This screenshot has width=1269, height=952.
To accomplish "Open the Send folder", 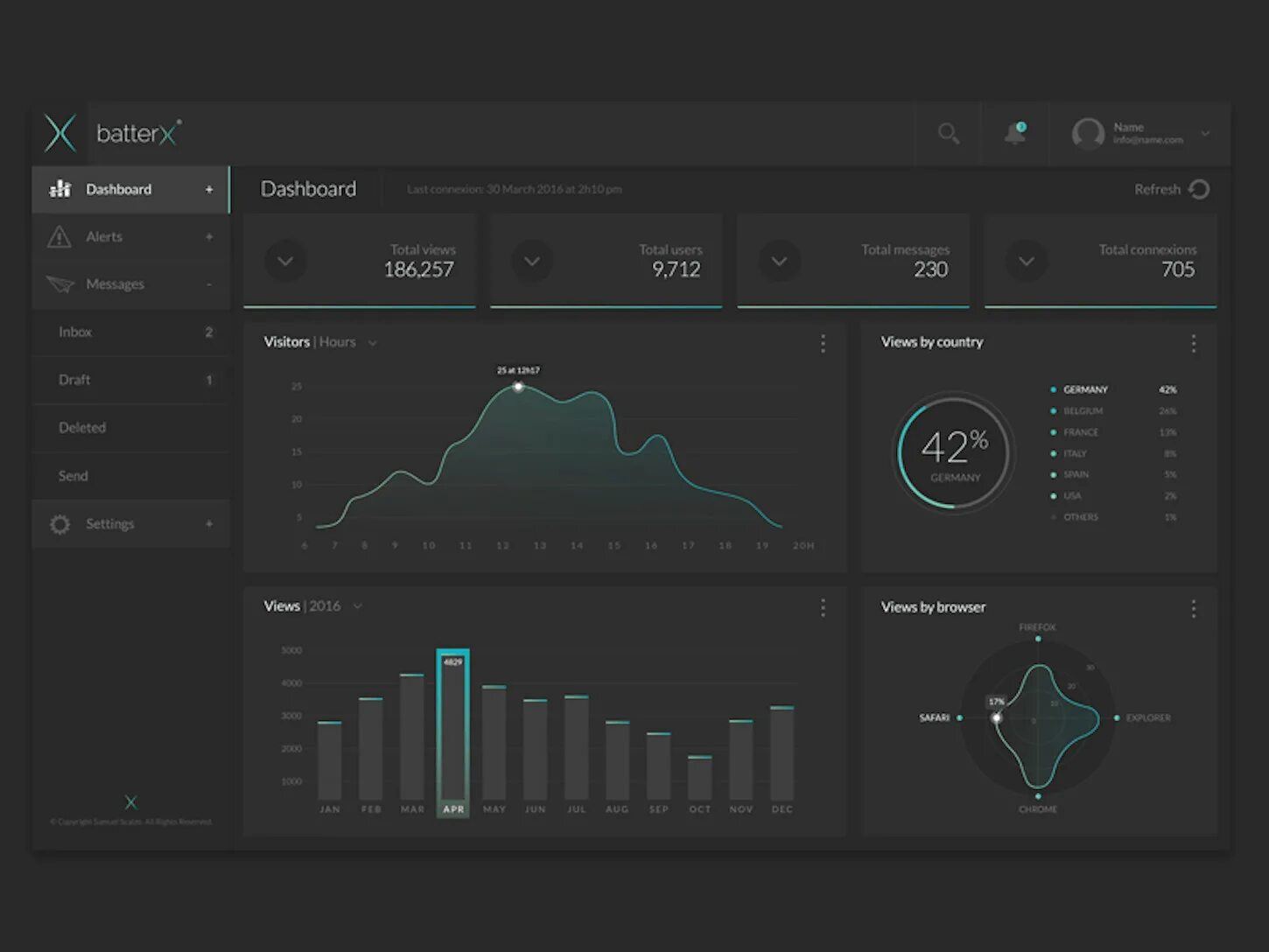I will pyautogui.click(x=131, y=476).
